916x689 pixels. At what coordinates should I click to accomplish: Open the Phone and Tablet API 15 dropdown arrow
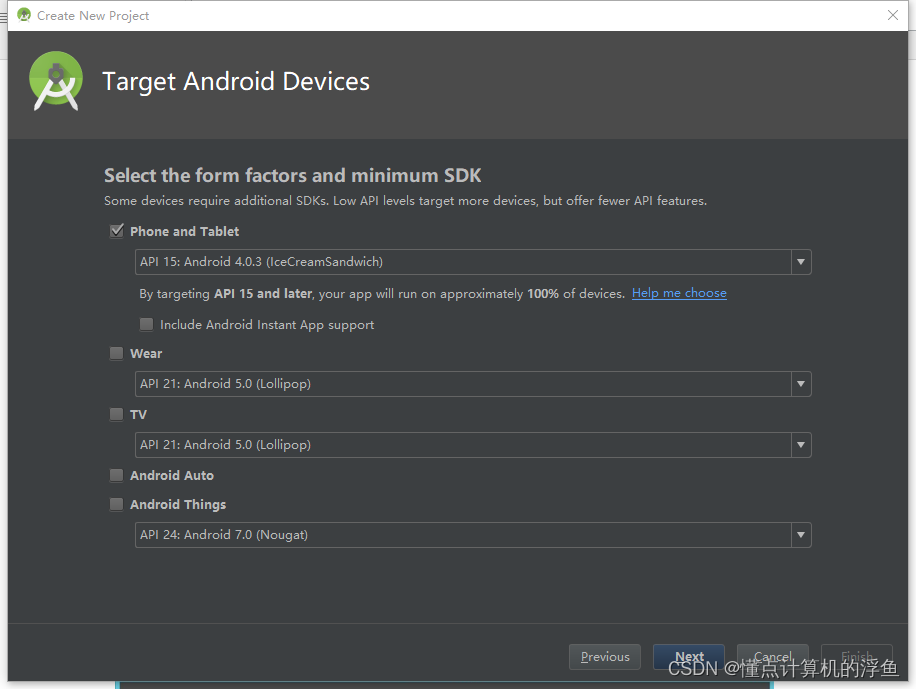coord(801,262)
